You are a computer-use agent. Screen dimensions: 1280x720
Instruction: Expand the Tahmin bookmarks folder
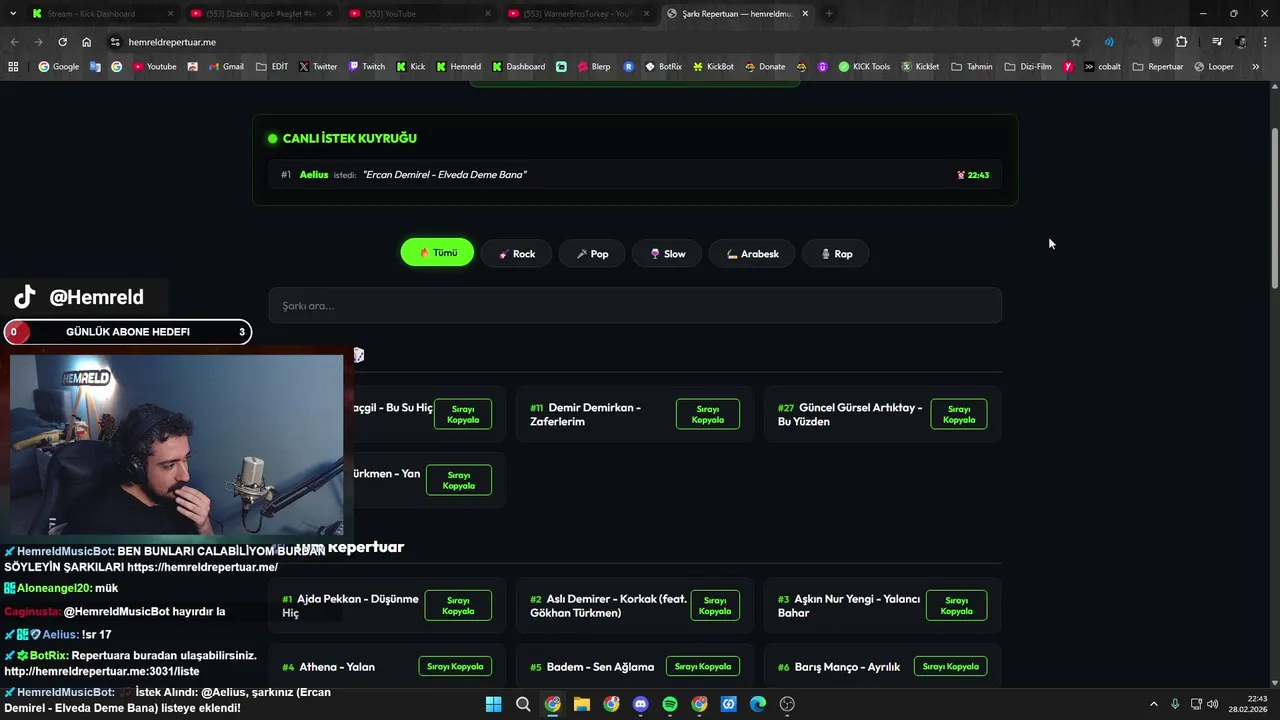tap(972, 67)
